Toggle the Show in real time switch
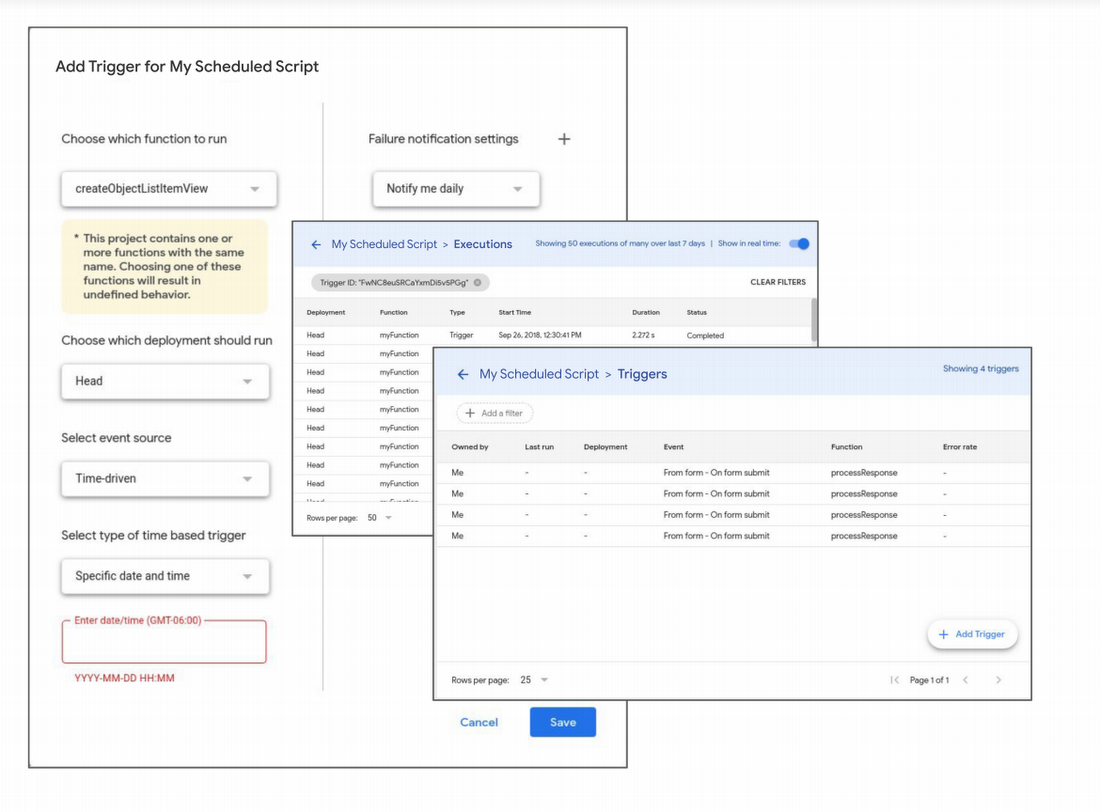This screenshot has width=1100, height=812. pyautogui.click(x=799, y=244)
